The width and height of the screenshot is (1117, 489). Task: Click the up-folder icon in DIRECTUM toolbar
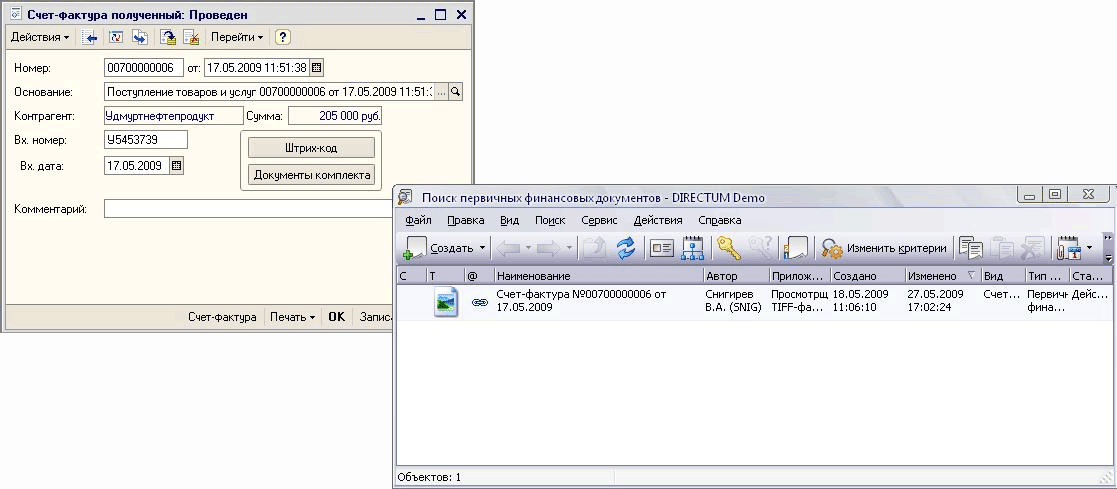(595, 248)
